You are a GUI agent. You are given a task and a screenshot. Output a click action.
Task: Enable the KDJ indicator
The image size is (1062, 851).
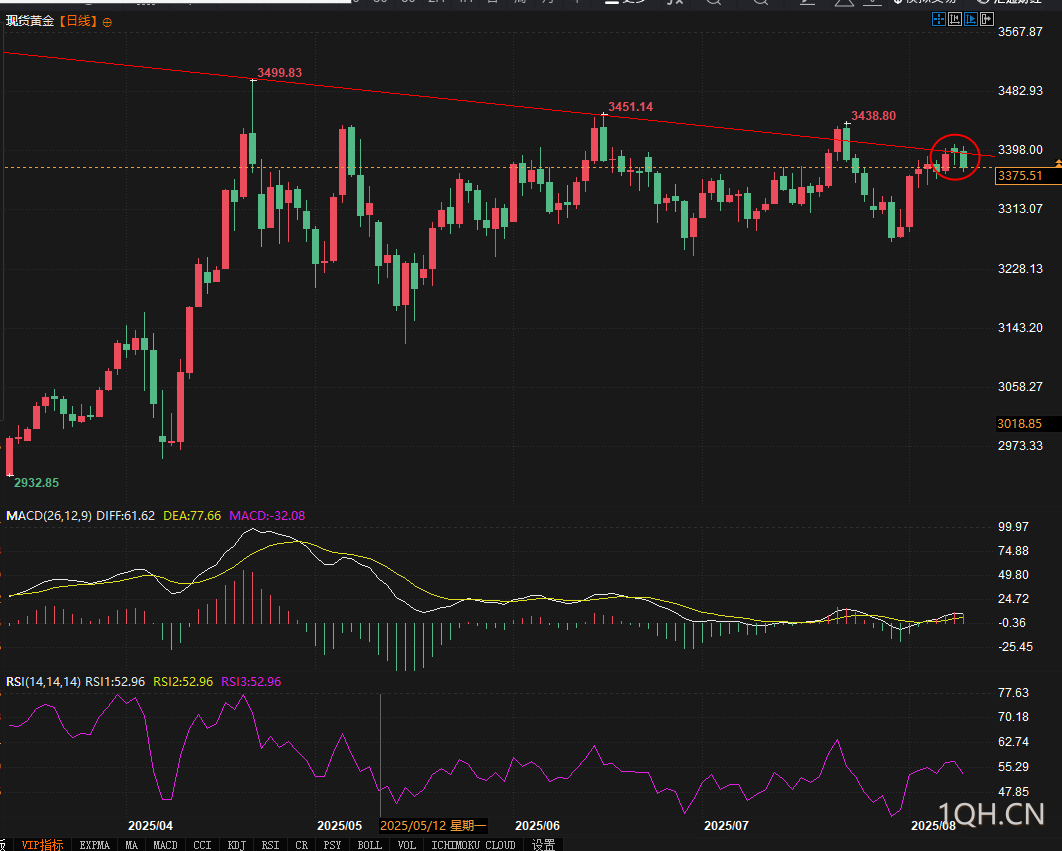[236, 844]
